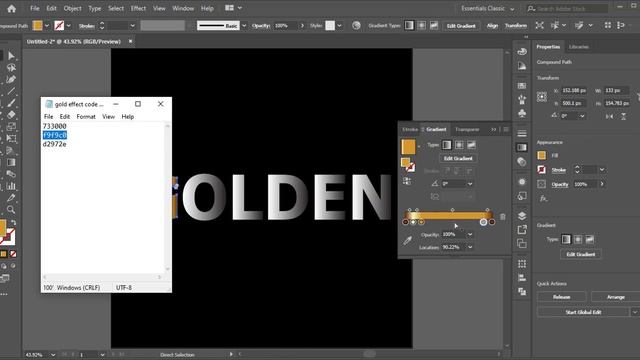Click the large gradient fill swatch in Gradient panel

point(408,147)
